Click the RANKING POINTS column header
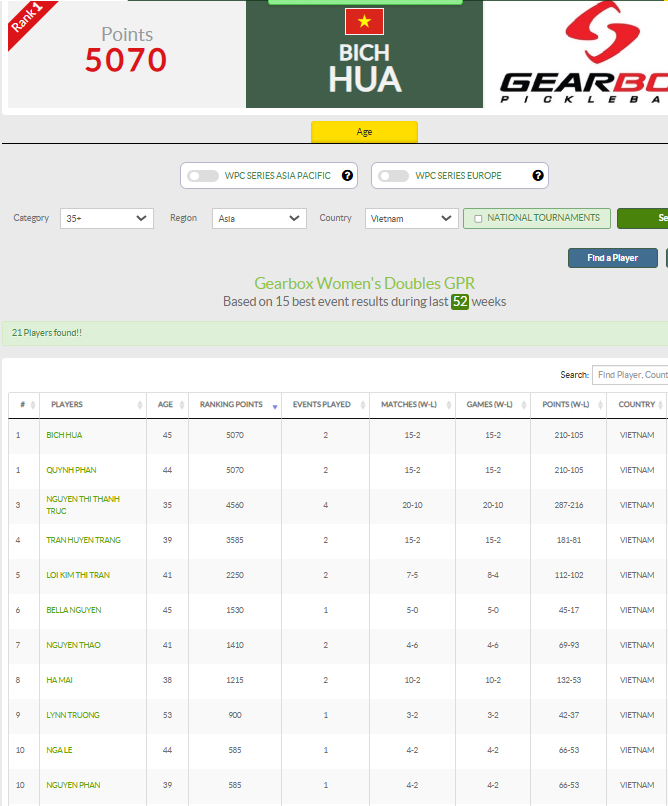 235,405
